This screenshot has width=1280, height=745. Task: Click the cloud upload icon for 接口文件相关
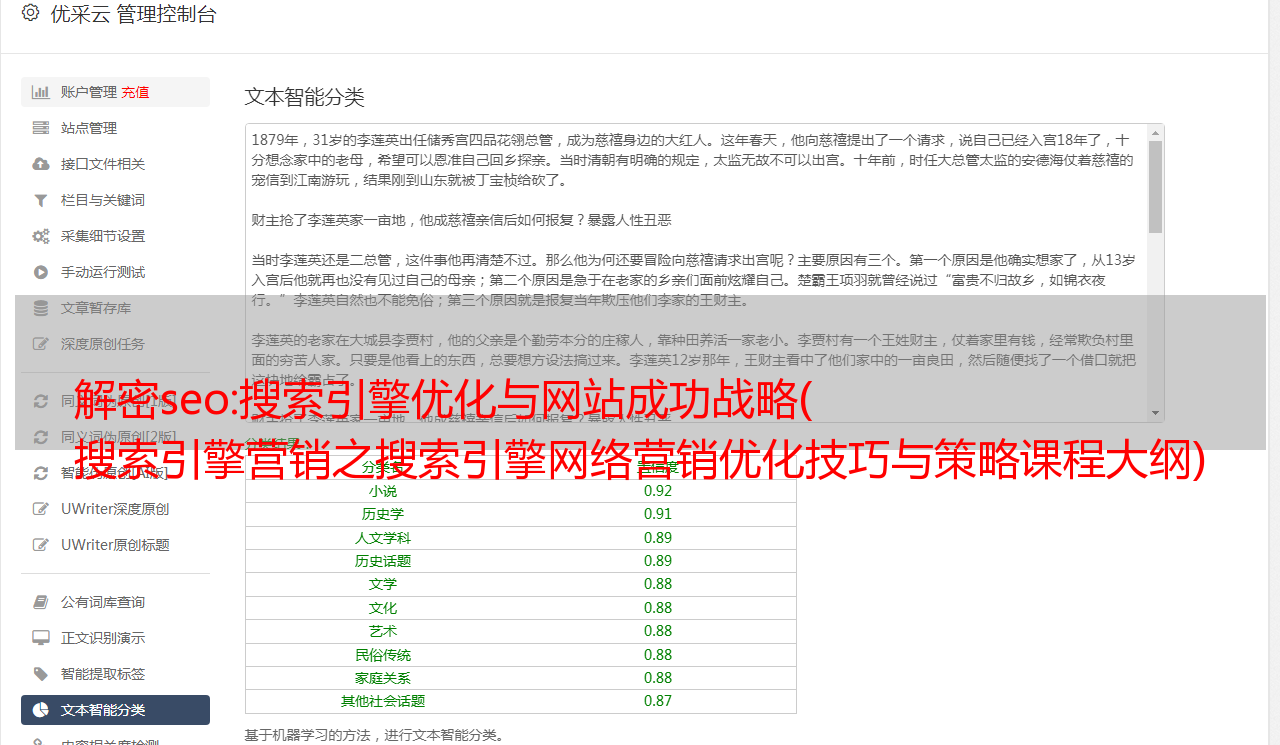(41, 164)
